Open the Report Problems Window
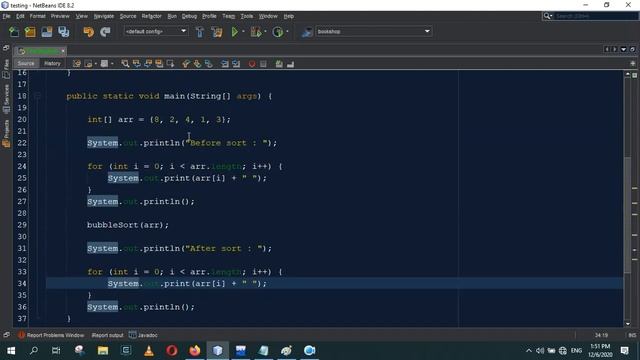Image resolution: width=640 pixels, height=360 pixels. coord(51,335)
